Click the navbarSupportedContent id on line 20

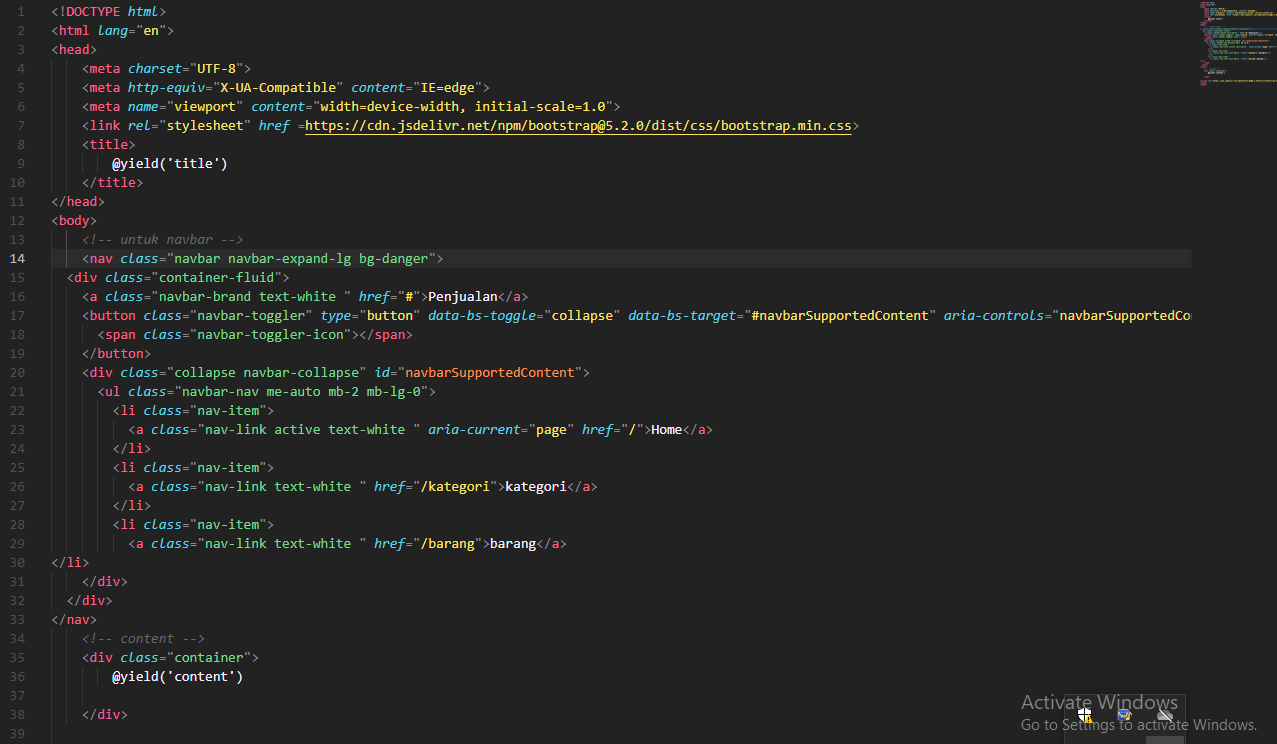[489, 372]
